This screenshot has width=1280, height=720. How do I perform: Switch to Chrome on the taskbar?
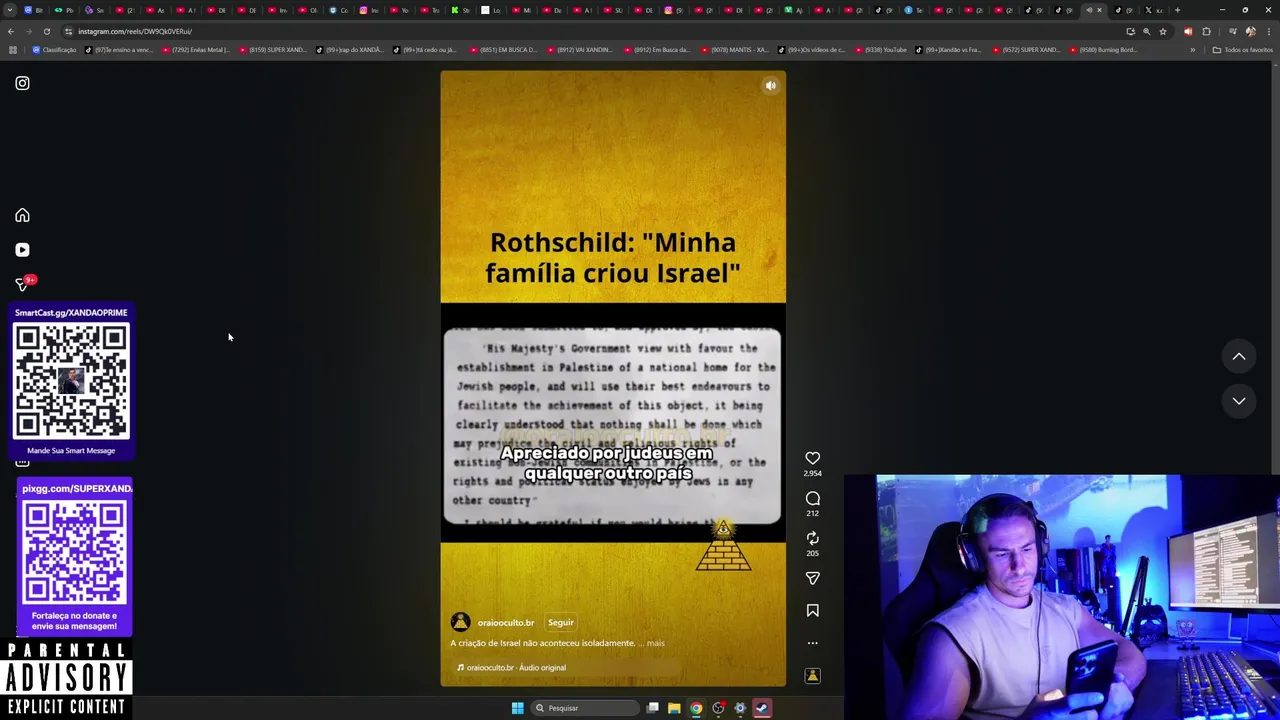click(x=696, y=708)
